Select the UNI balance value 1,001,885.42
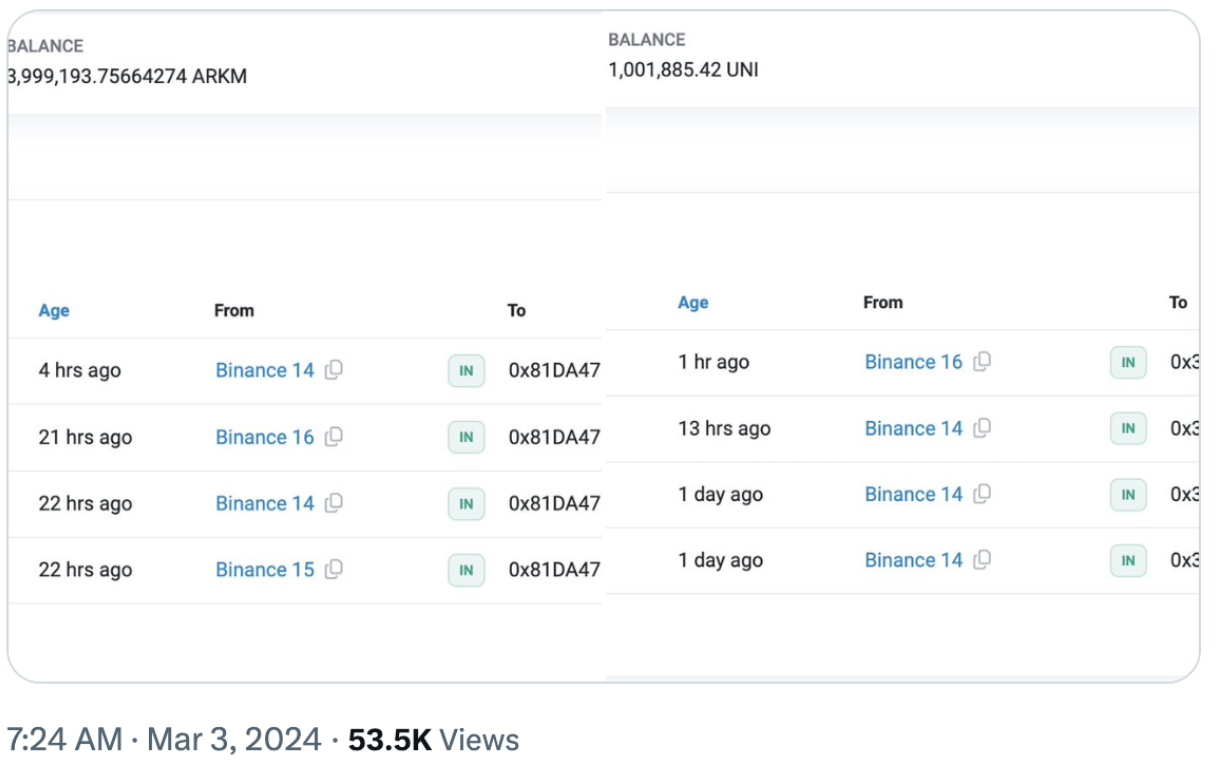This screenshot has height=764, width=1226. 665,70
